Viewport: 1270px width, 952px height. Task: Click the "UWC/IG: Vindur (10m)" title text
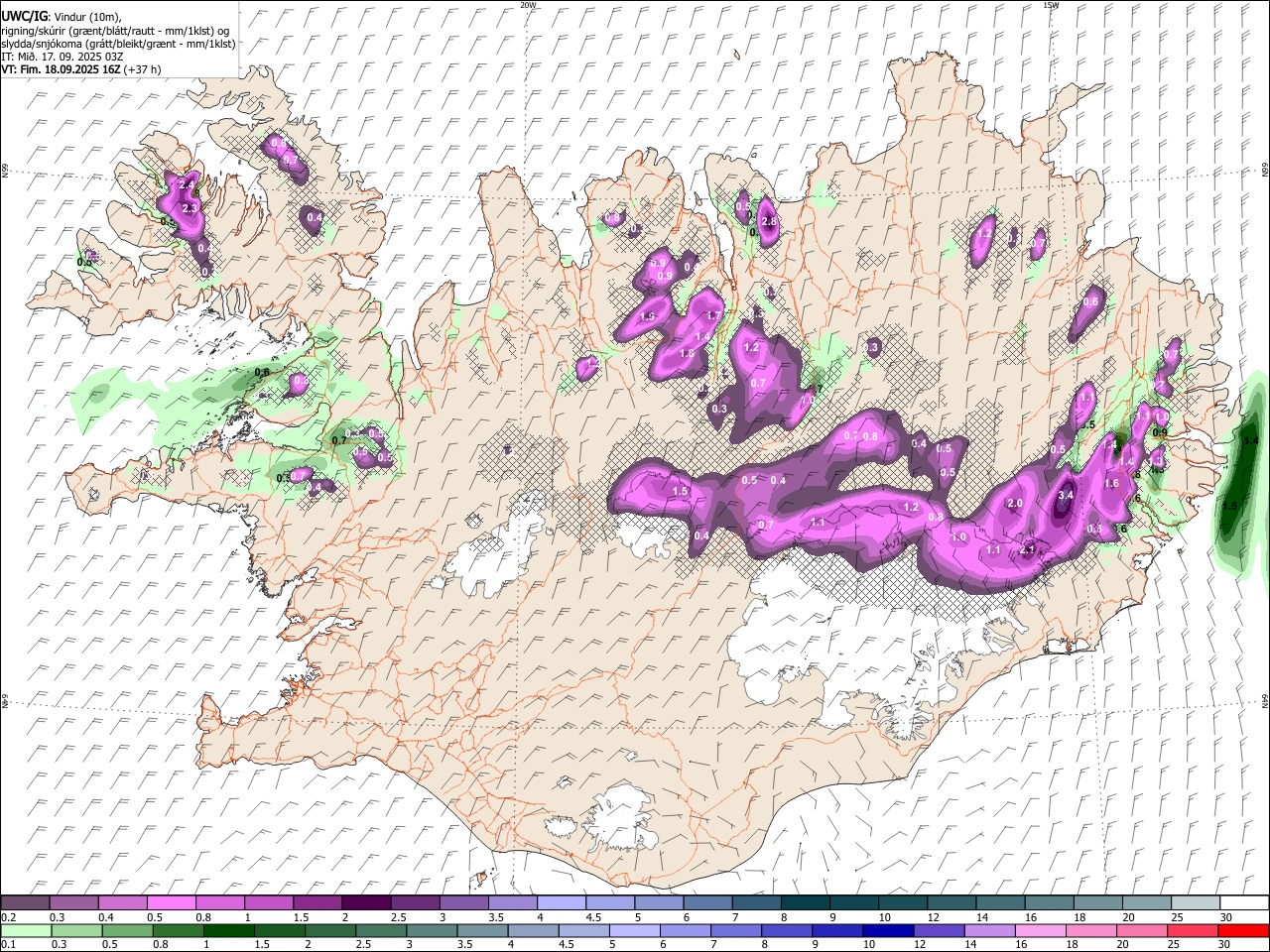click(62, 17)
